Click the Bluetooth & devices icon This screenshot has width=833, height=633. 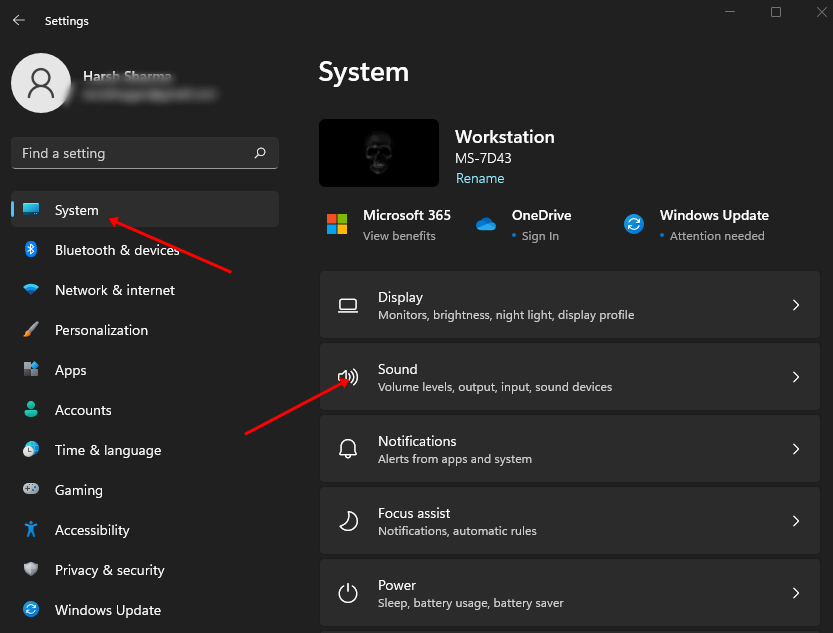click(x=31, y=250)
